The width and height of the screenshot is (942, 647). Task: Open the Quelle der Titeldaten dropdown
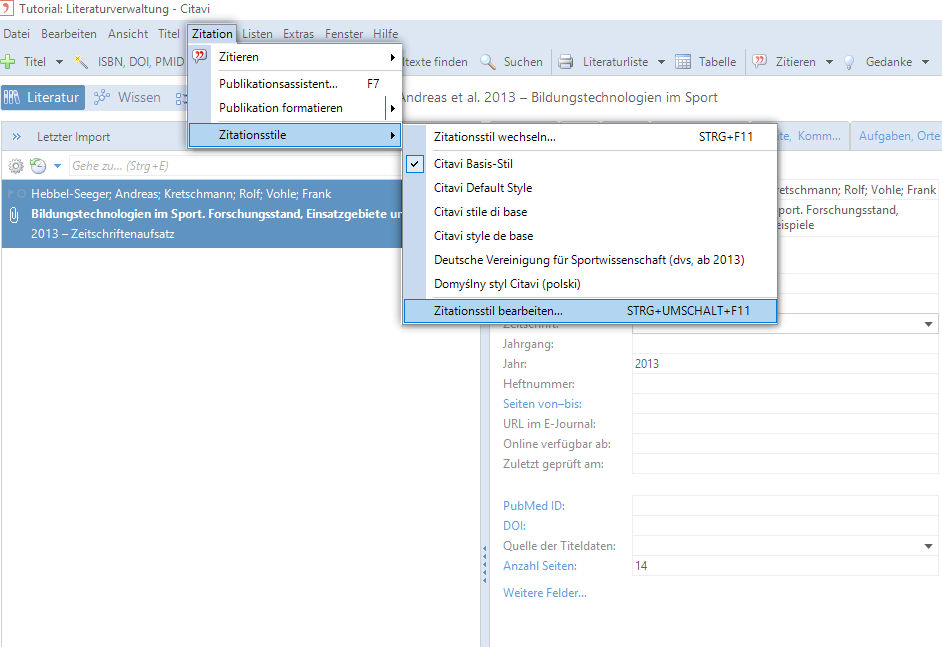tap(928, 546)
